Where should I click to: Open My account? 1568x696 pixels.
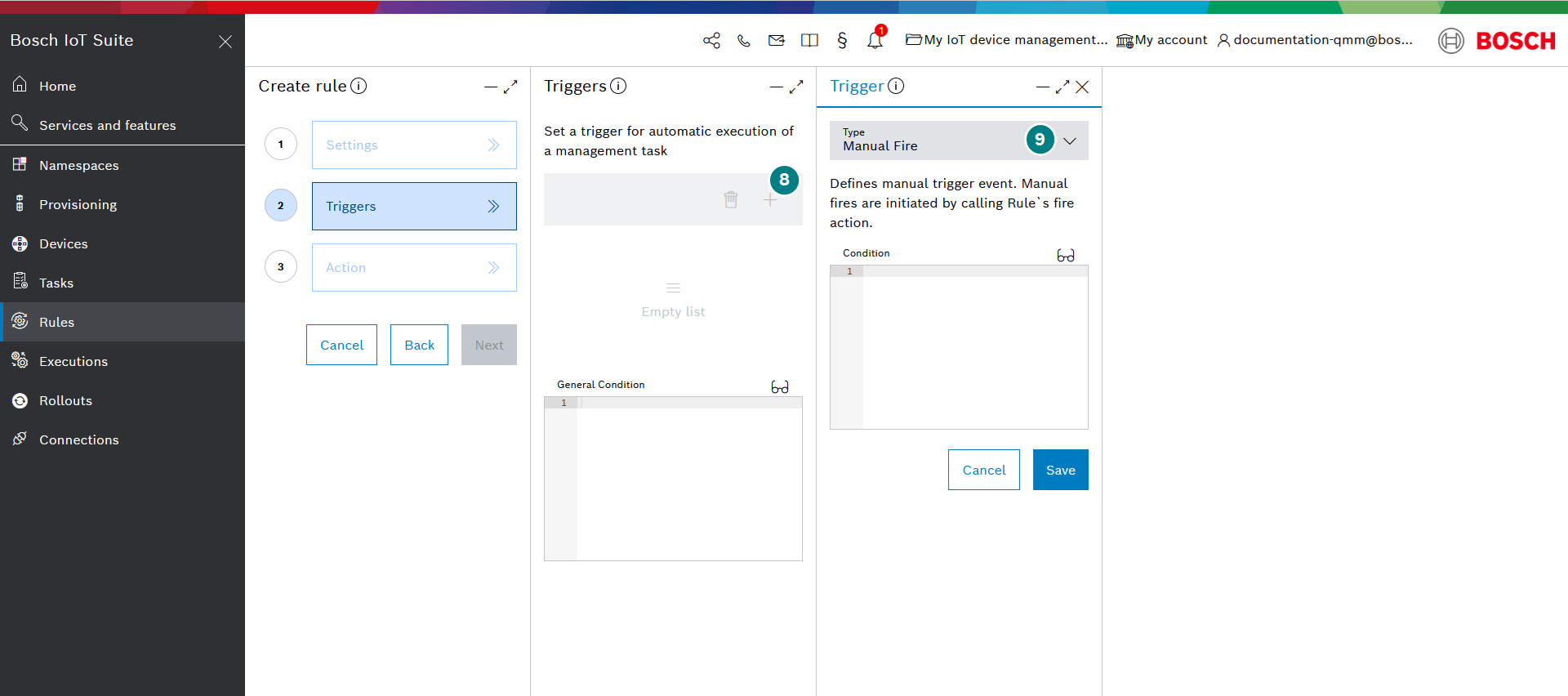(x=1161, y=40)
